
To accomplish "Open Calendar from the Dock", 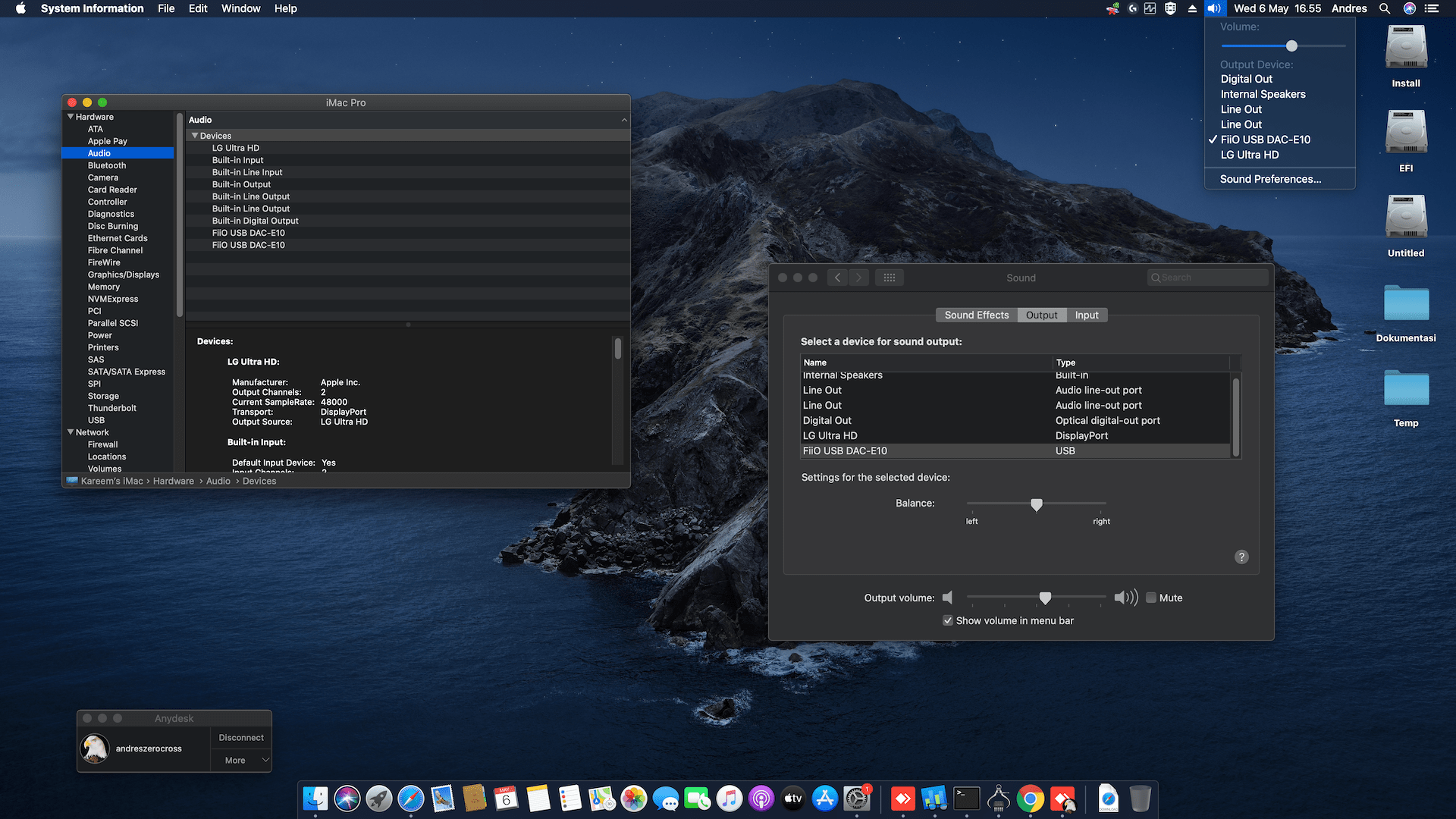I will click(x=507, y=799).
